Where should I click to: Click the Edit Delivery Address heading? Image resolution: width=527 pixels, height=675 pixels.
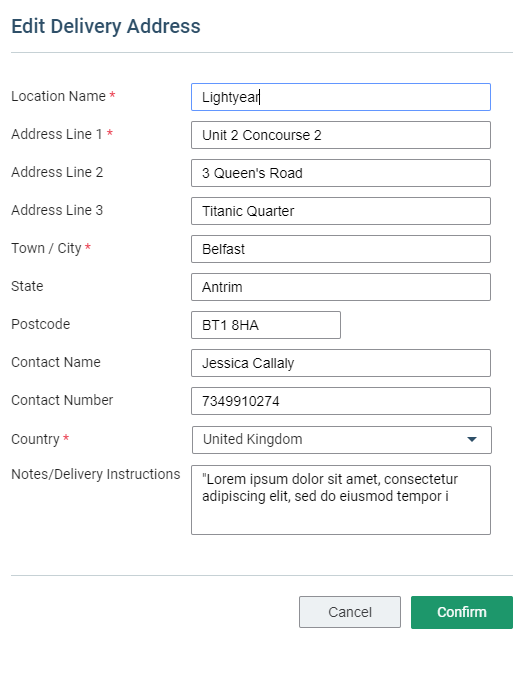click(106, 26)
